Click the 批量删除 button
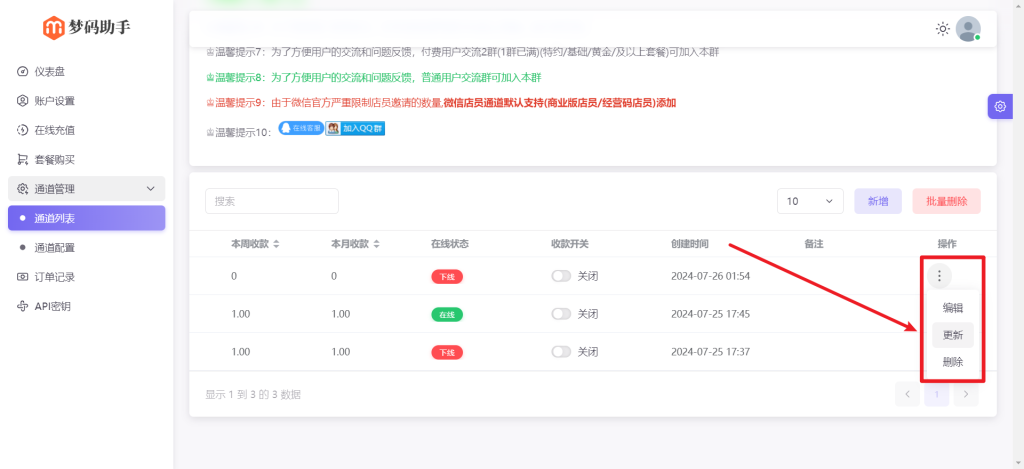 tap(946, 201)
